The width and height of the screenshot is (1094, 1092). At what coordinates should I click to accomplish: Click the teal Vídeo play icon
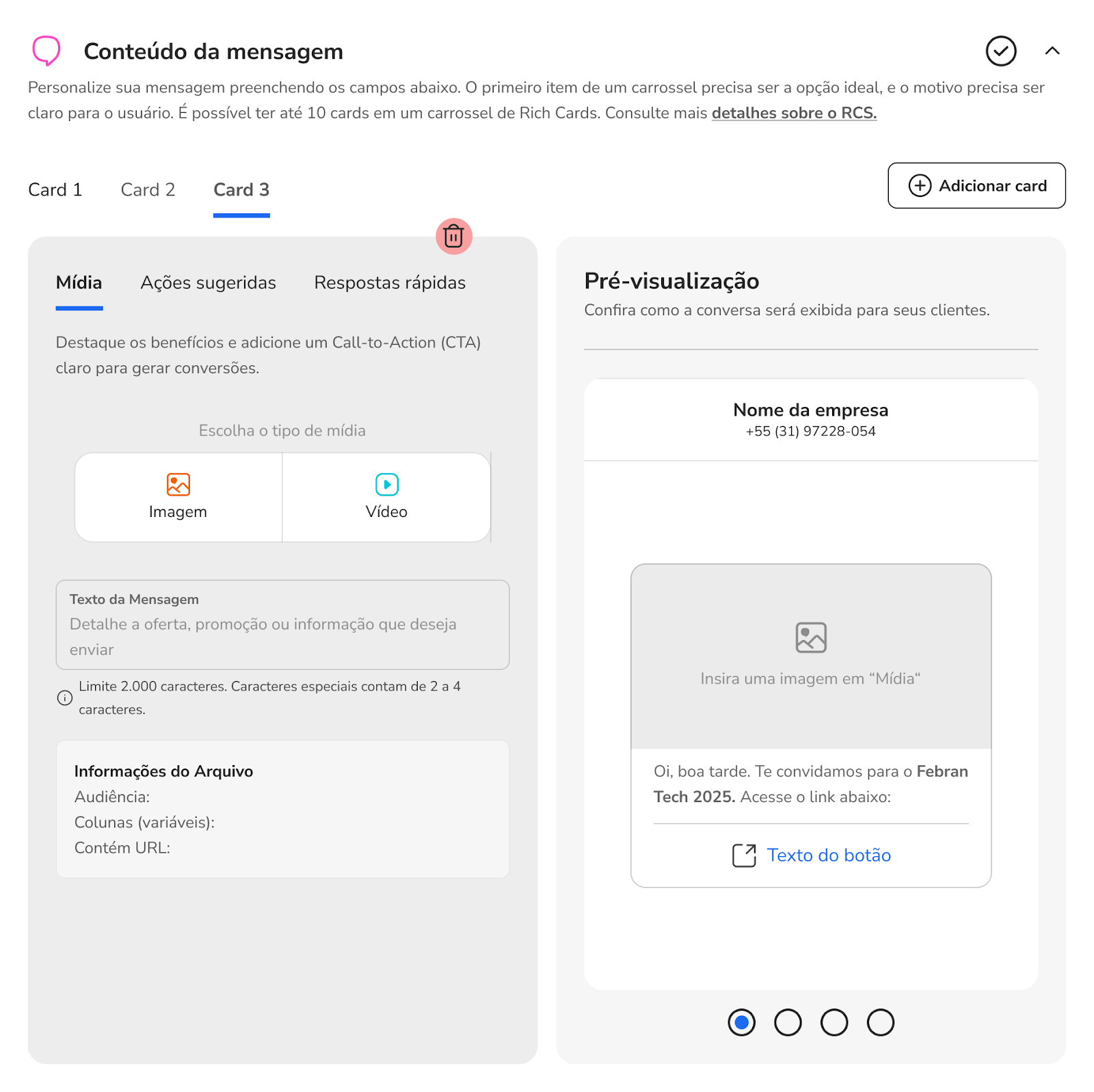coord(387,485)
